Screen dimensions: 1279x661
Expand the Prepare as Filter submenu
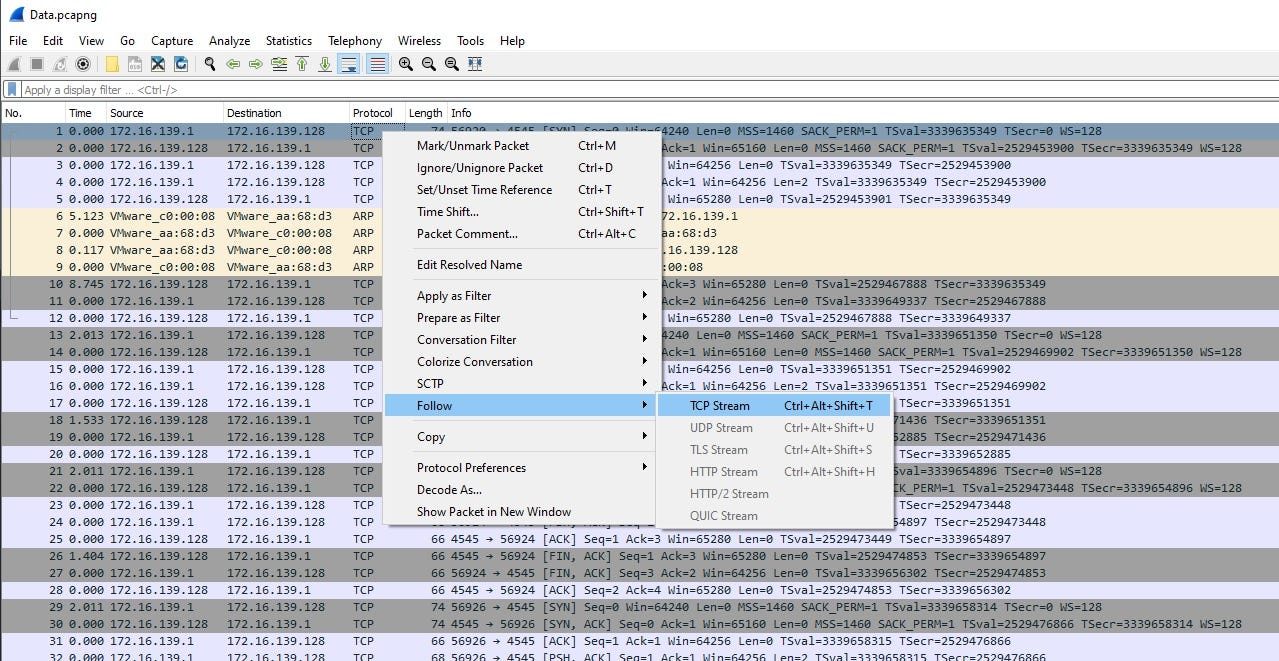click(521, 318)
